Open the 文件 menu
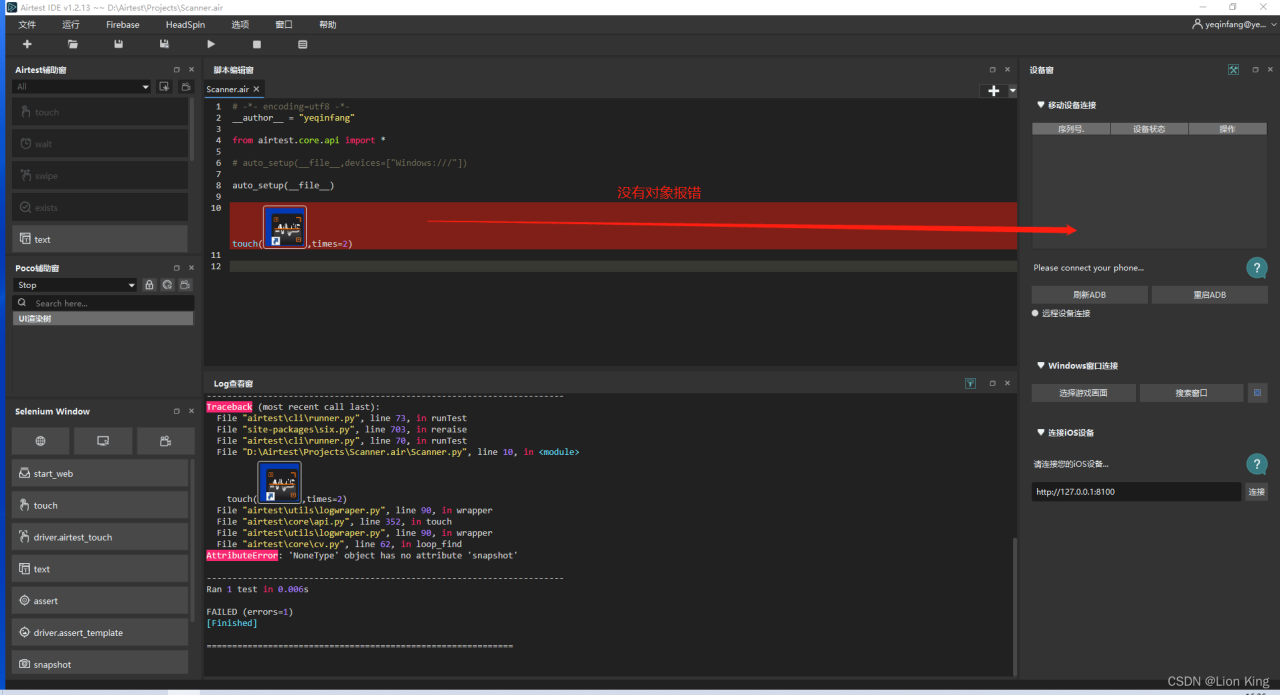 click(x=27, y=24)
